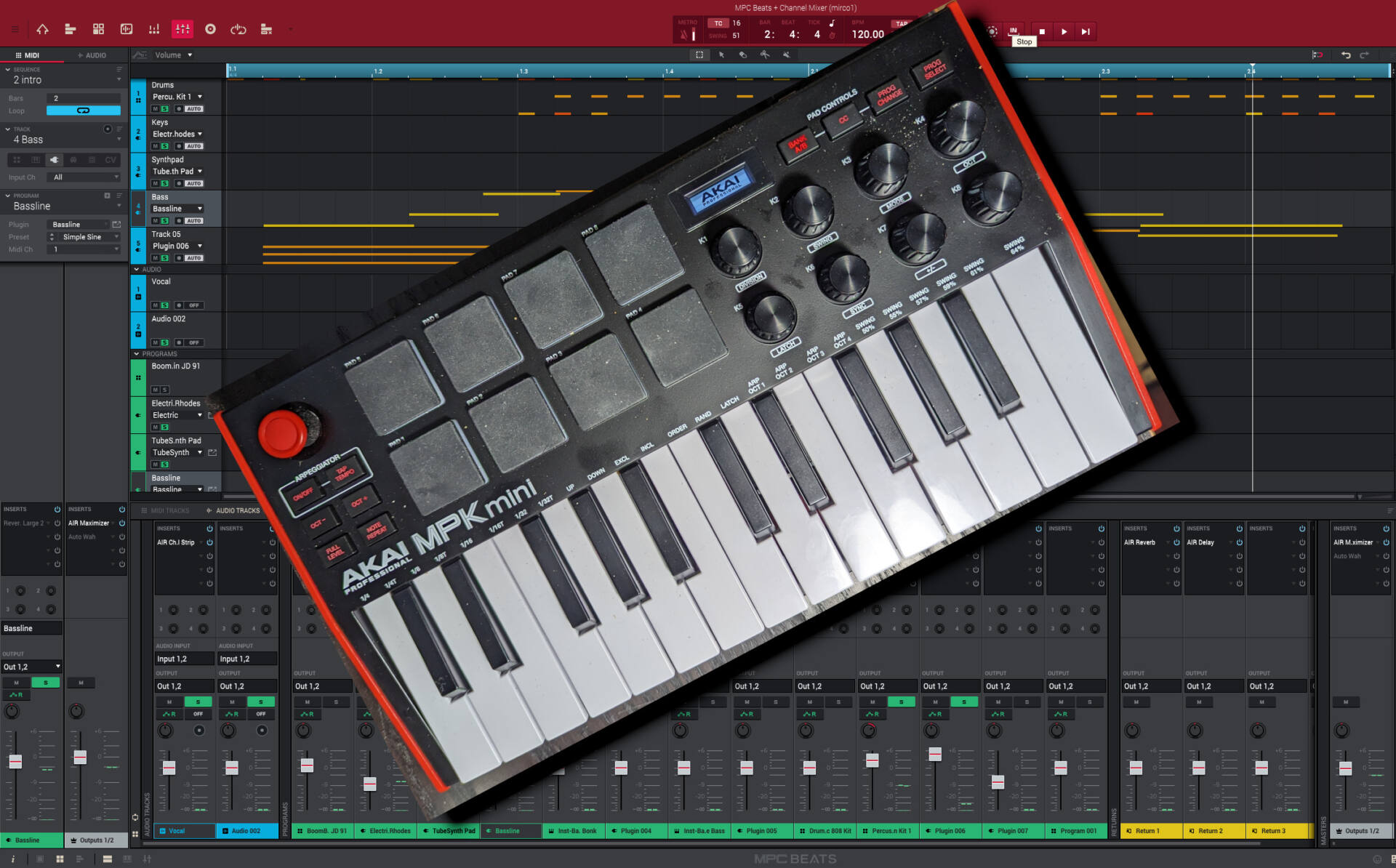Image resolution: width=1396 pixels, height=868 pixels.
Task: Select the arrow pointer tool
Action: 721,55
